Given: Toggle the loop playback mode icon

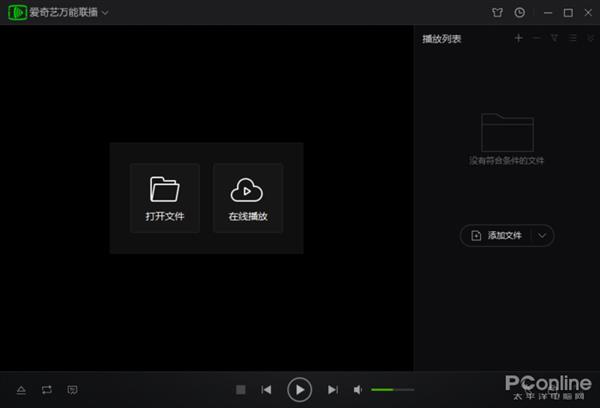Looking at the screenshot, I should (x=47, y=389).
